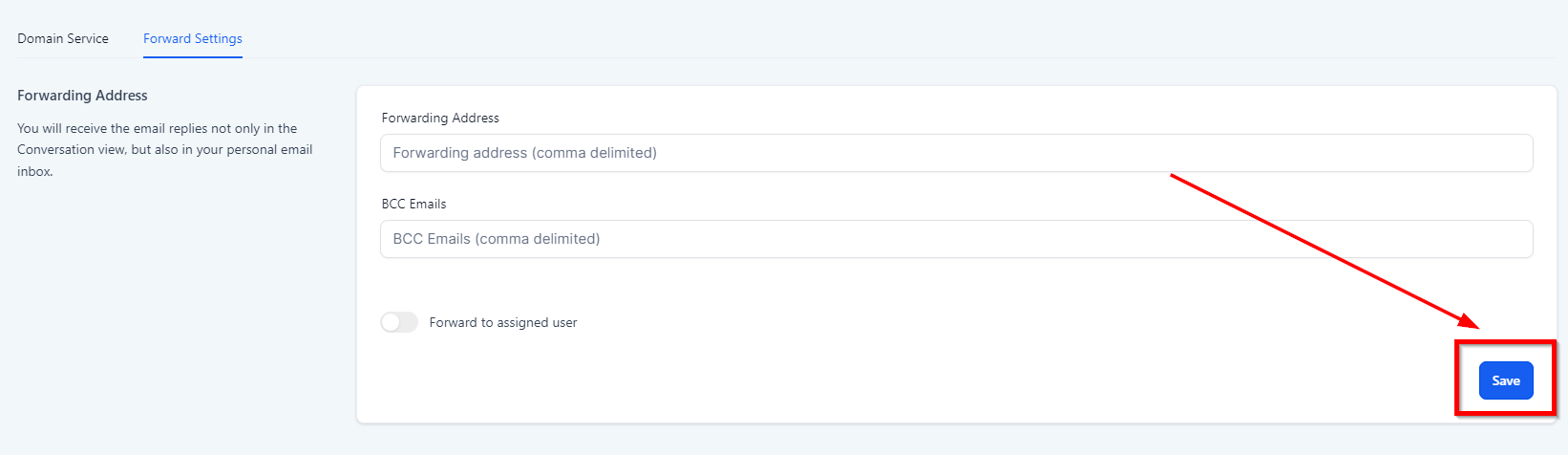Focus the BCC Emails input field
The height and width of the screenshot is (455, 1568).
click(955, 239)
